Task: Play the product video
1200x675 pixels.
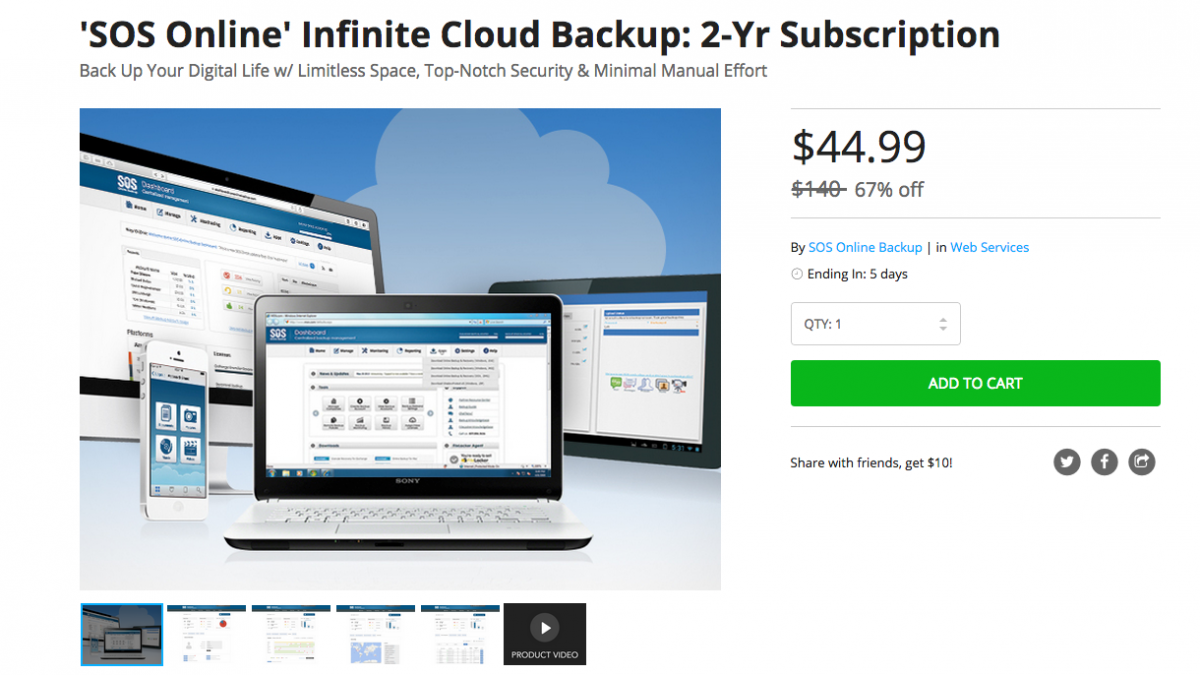Action: (545, 634)
